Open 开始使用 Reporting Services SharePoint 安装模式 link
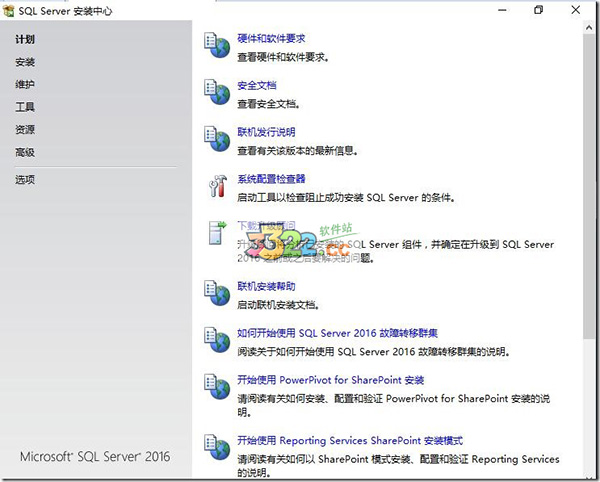This screenshot has height=482, width=600. click(x=350, y=440)
